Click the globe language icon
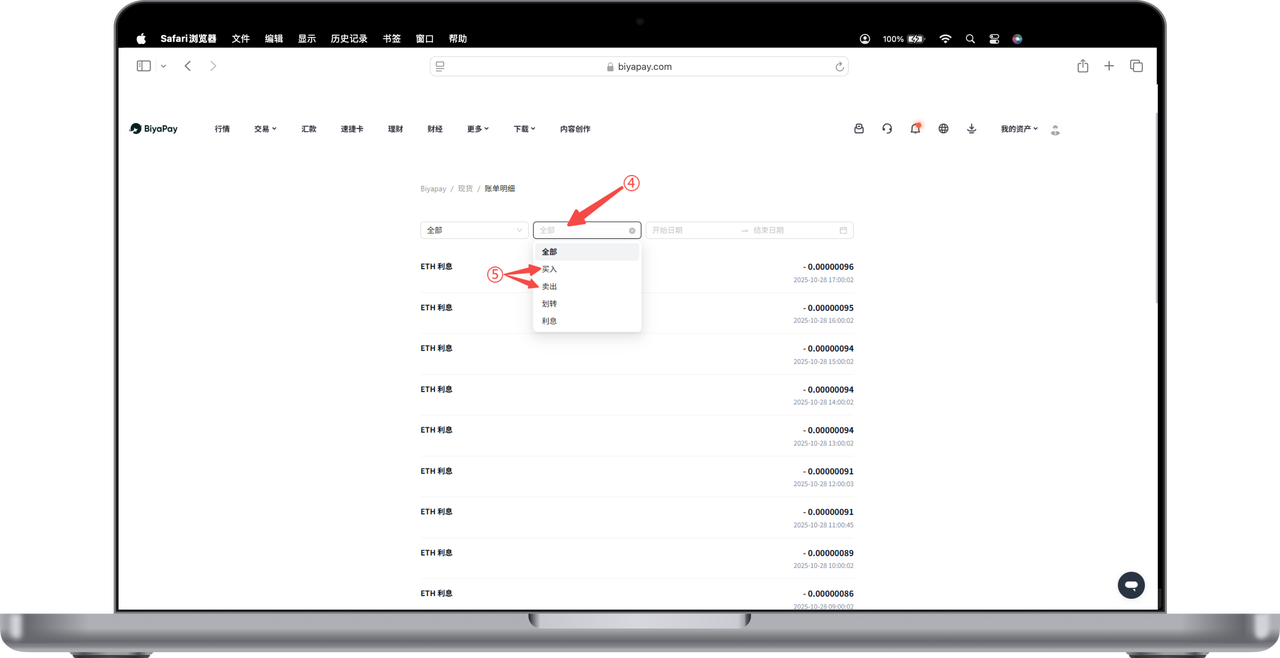 tap(943, 129)
